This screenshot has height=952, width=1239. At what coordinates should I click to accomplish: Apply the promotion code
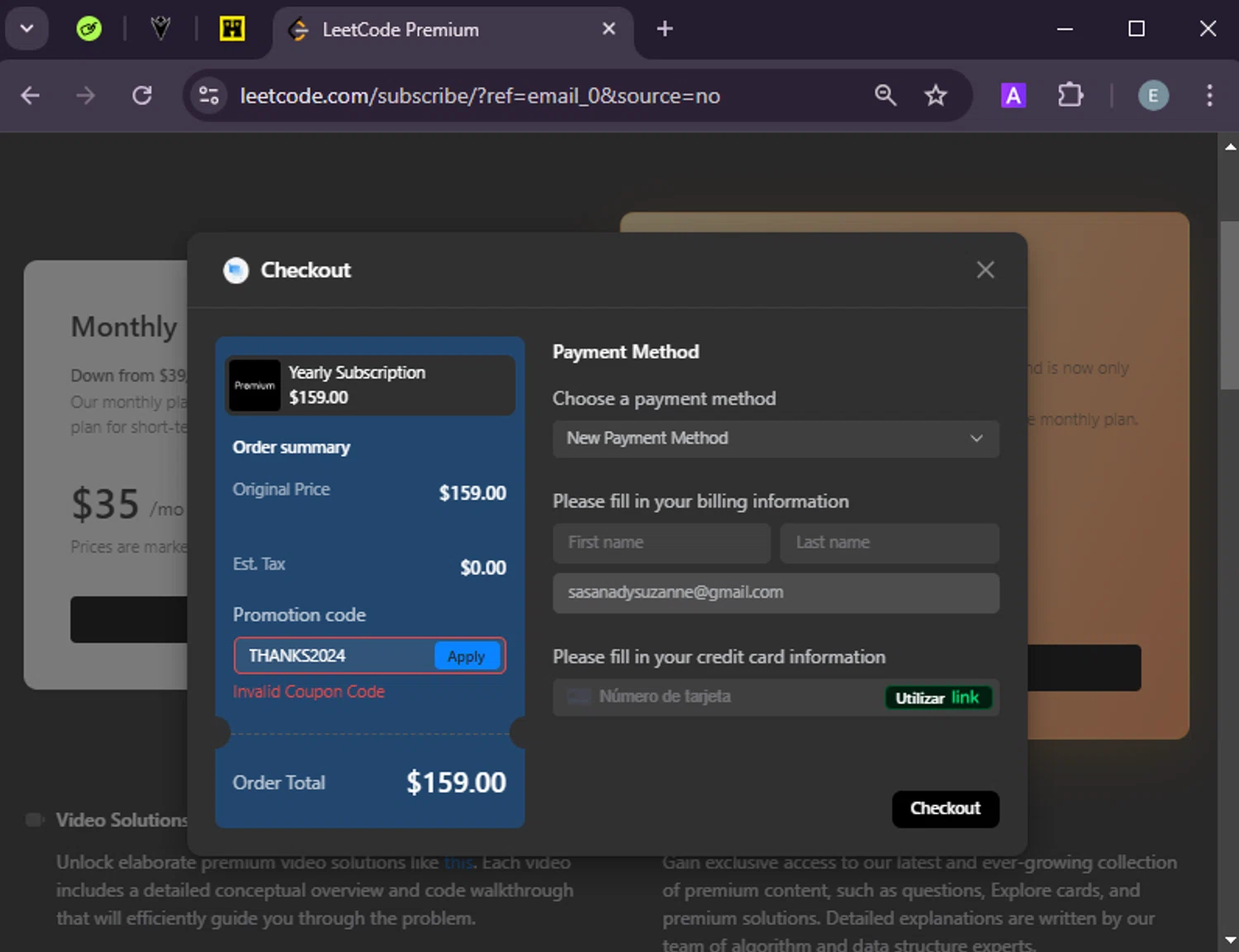pyautogui.click(x=467, y=656)
